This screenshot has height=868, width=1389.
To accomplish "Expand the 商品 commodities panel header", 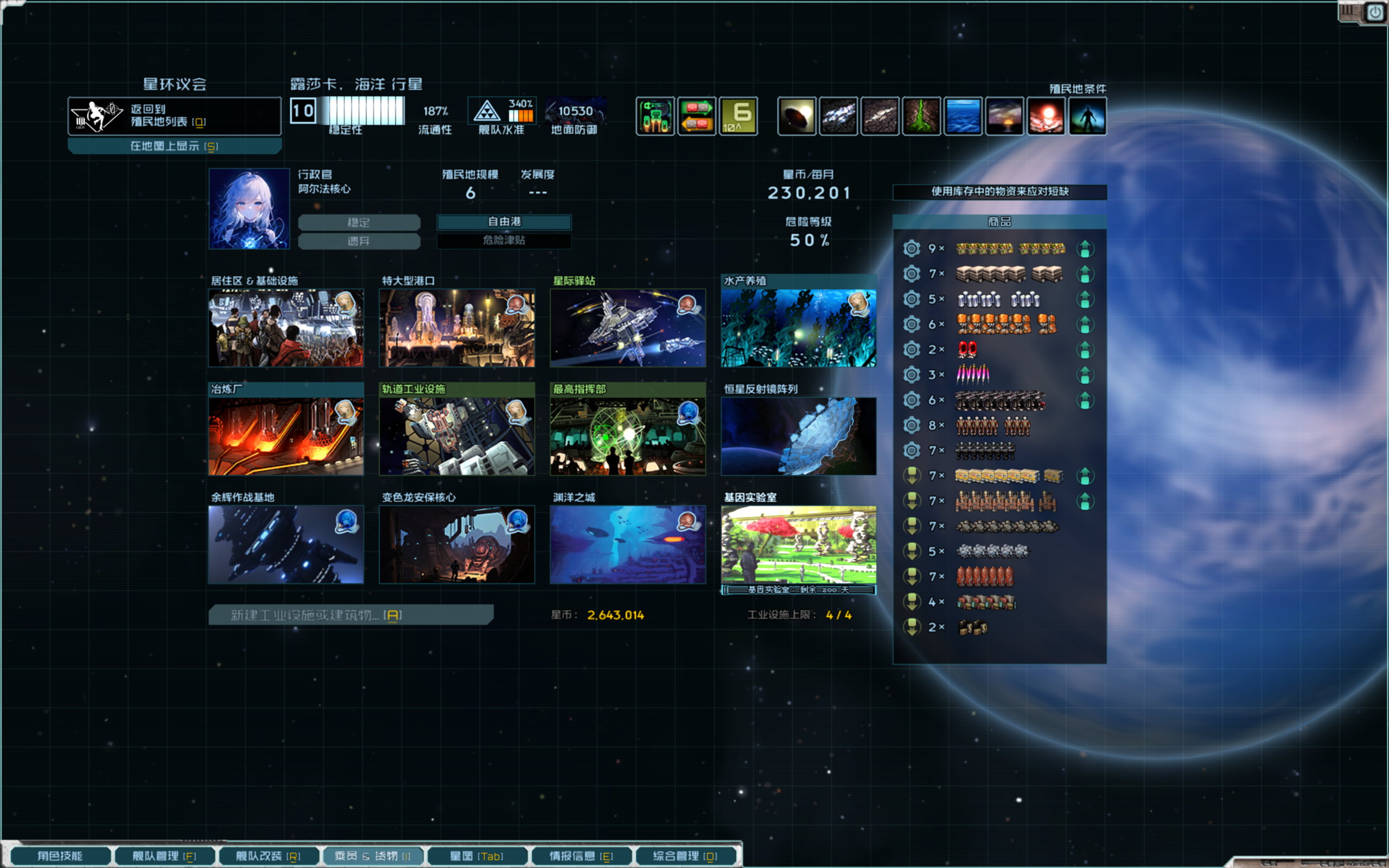I will [999, 221].
